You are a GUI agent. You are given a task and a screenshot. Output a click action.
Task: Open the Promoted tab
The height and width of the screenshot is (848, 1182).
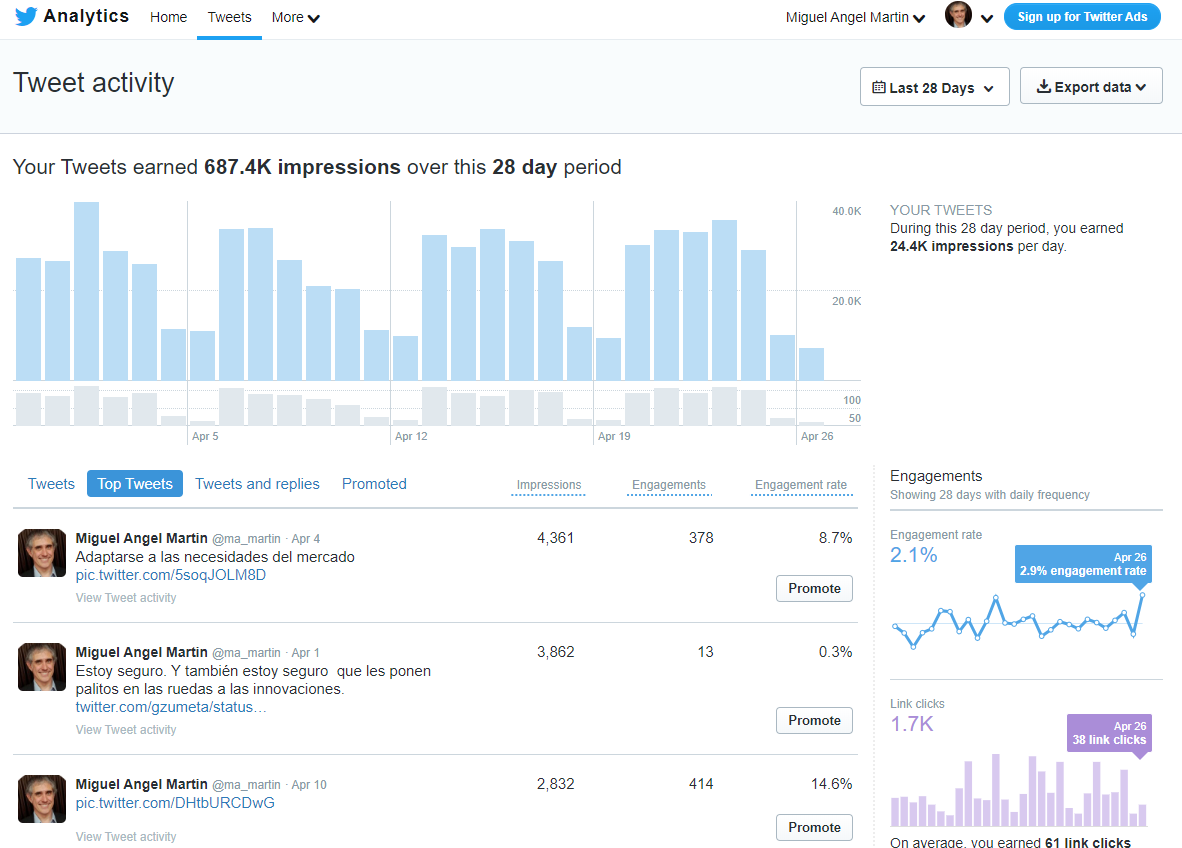[374, 484]
